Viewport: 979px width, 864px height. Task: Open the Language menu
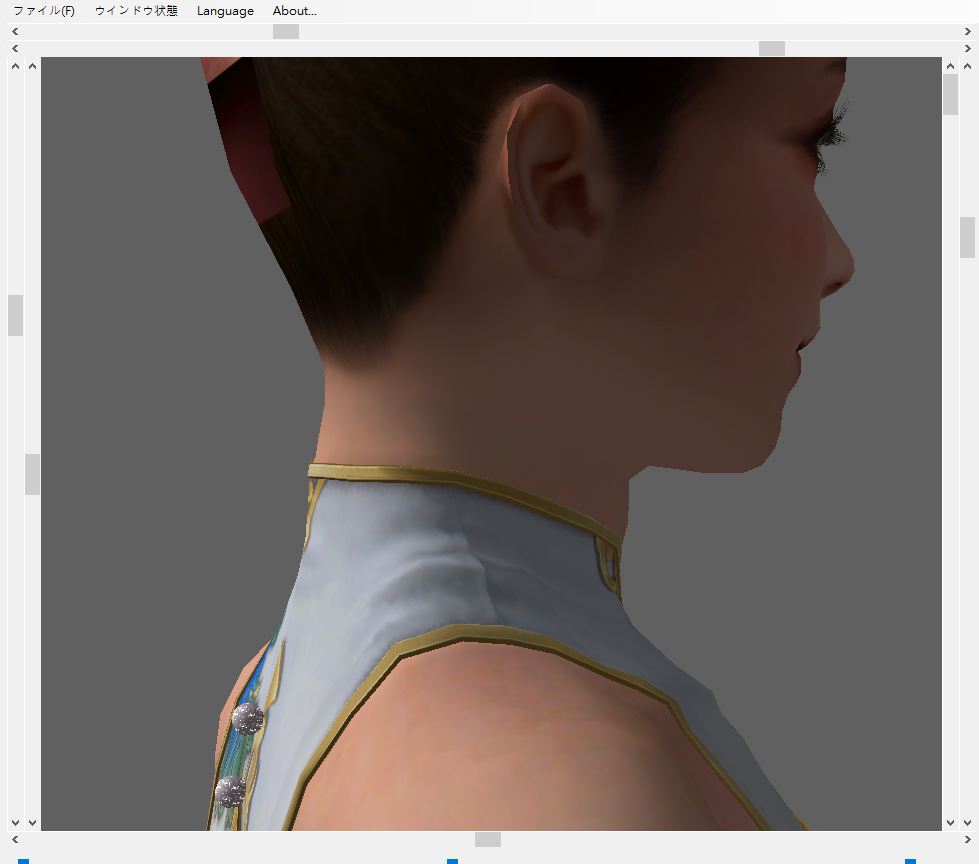pos(225,11)
